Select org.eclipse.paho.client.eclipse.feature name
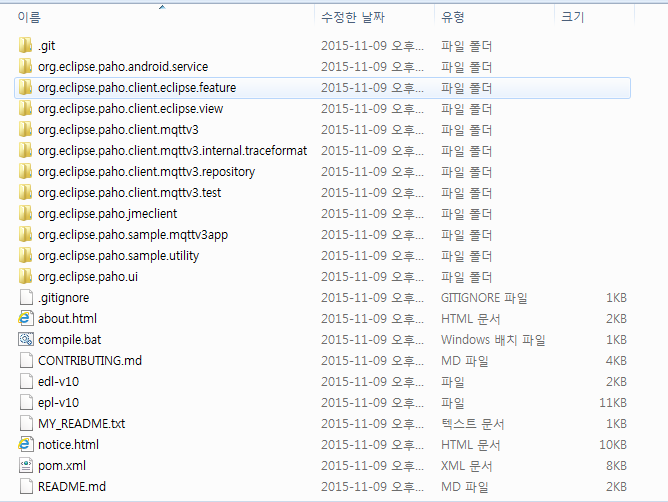The width and height of the screenshot is (668, 502). point(137,88)
